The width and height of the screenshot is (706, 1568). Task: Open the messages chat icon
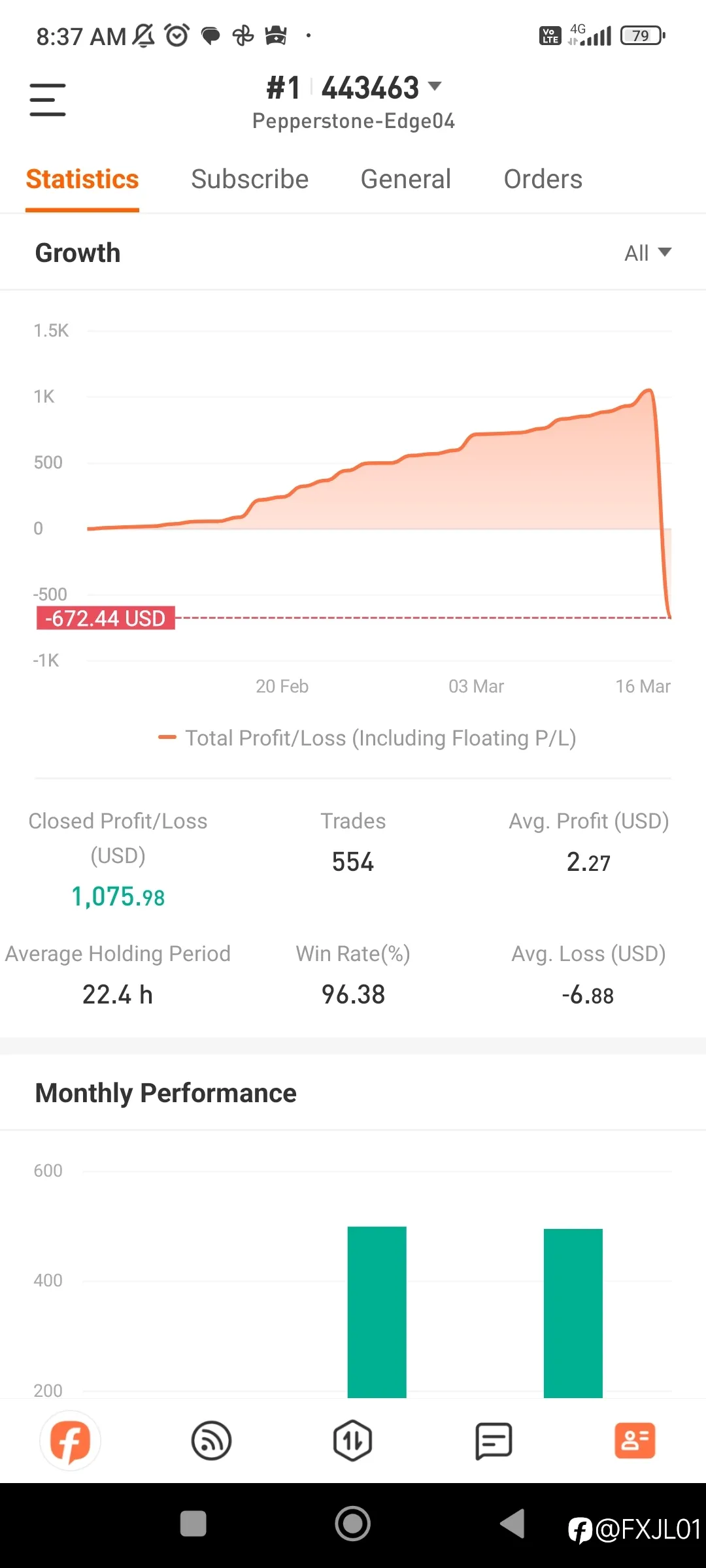(494, 1441)
